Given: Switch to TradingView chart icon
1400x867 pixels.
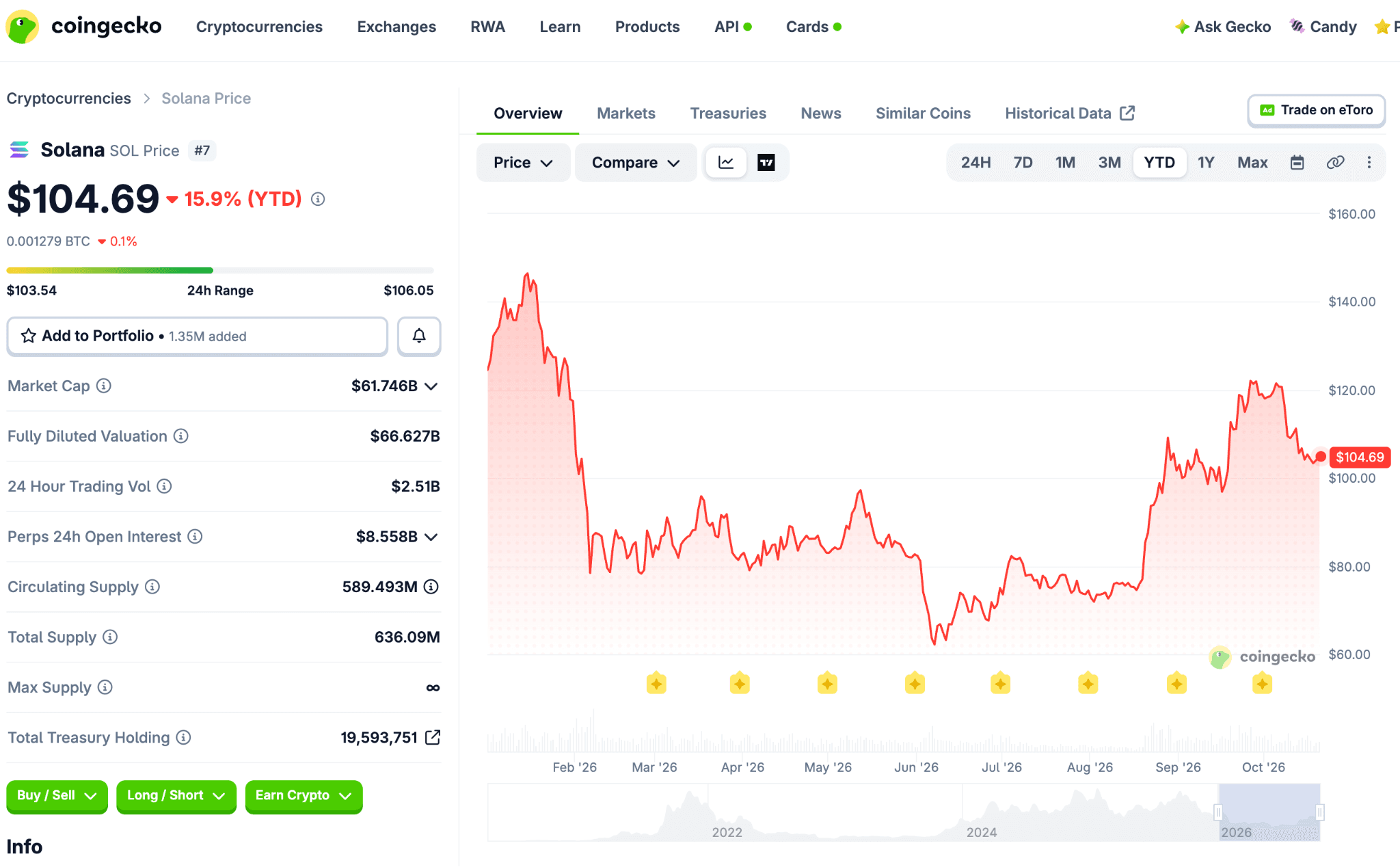Looking at the screenshot, I should pos(766,163).
